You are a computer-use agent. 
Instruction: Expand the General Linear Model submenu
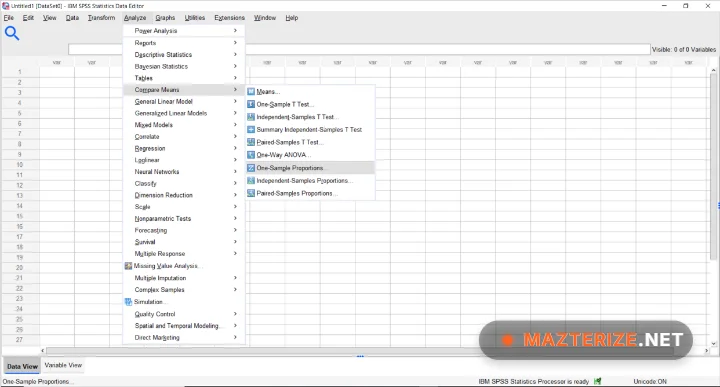coord(184,101)
